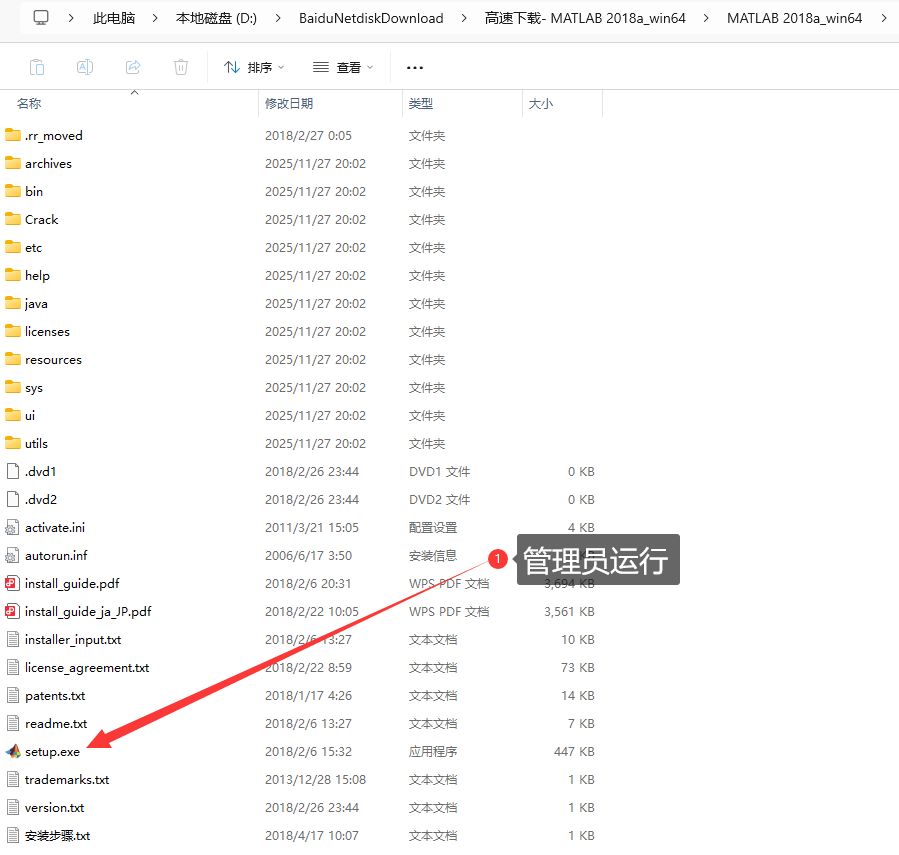This screenshot has height=855, width=899.
Task: Go to 此电脑 in the address bar
Action: [114, 18]
